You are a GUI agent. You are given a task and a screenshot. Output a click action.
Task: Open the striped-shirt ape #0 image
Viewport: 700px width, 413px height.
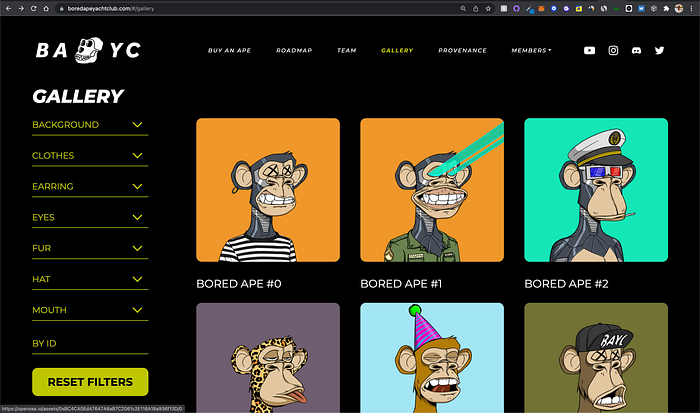[x=268, y=190]
